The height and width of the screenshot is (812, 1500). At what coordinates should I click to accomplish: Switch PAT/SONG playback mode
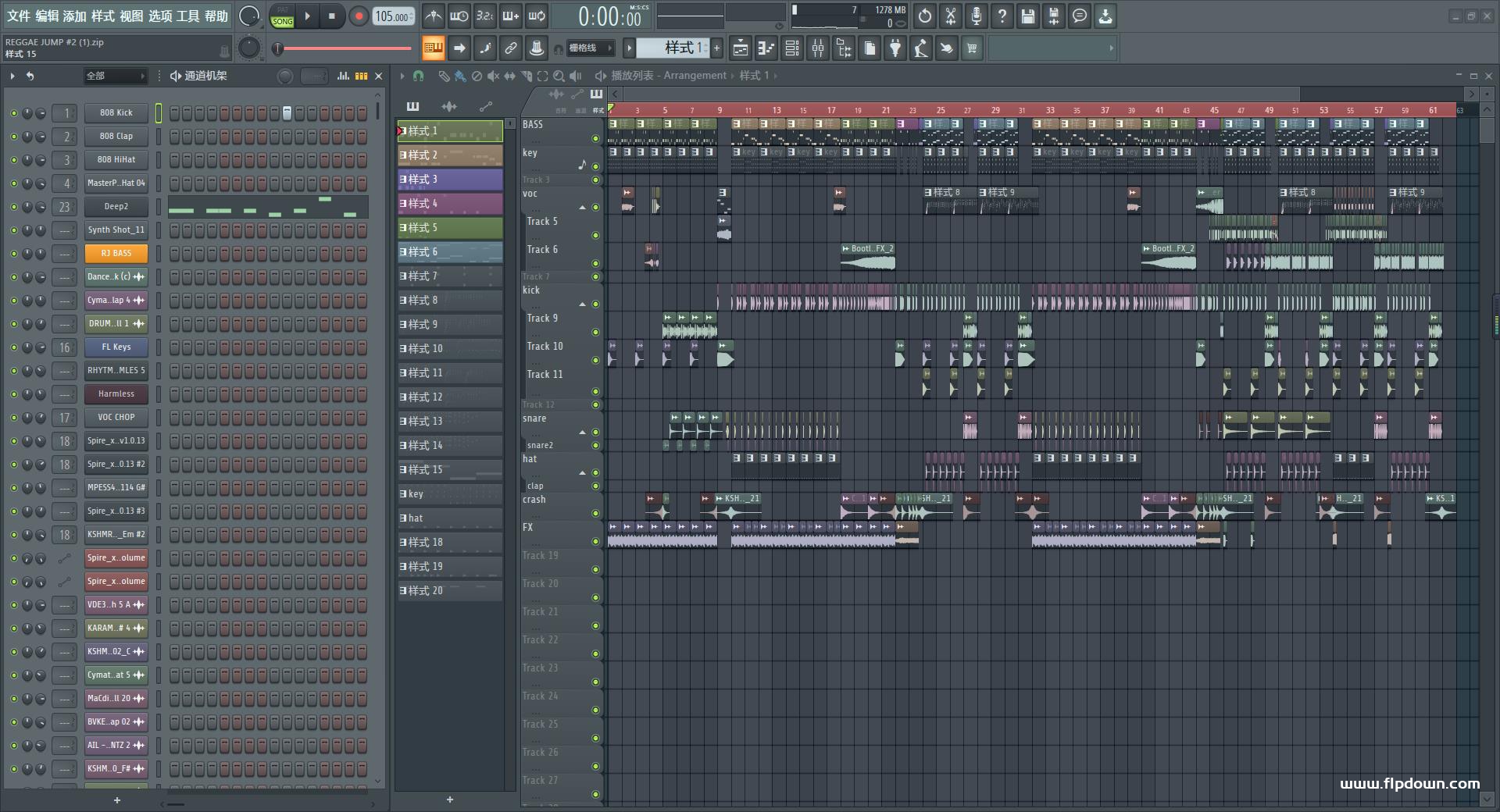[282, 16]
